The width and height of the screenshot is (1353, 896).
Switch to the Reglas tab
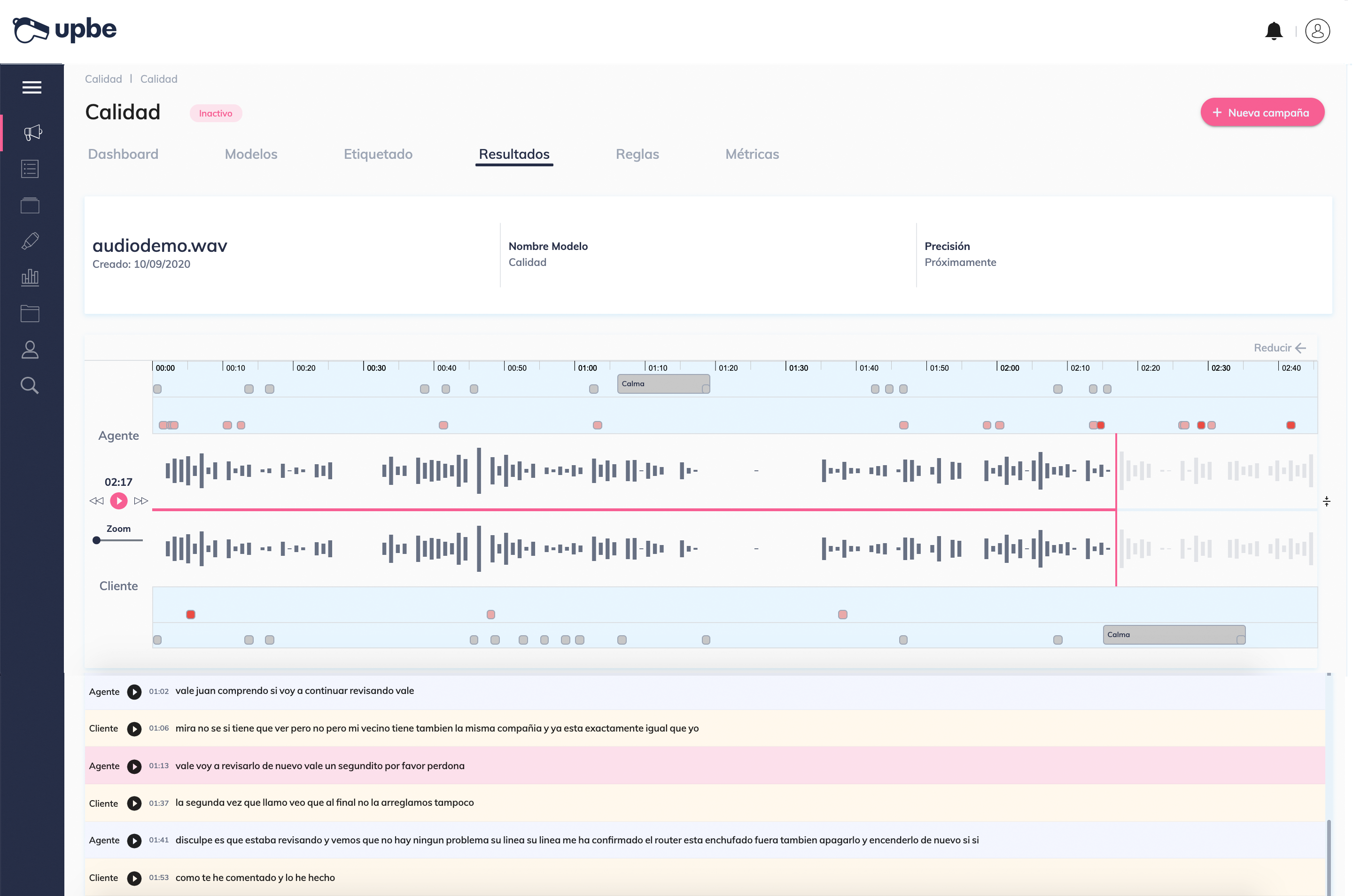point(637,154)
